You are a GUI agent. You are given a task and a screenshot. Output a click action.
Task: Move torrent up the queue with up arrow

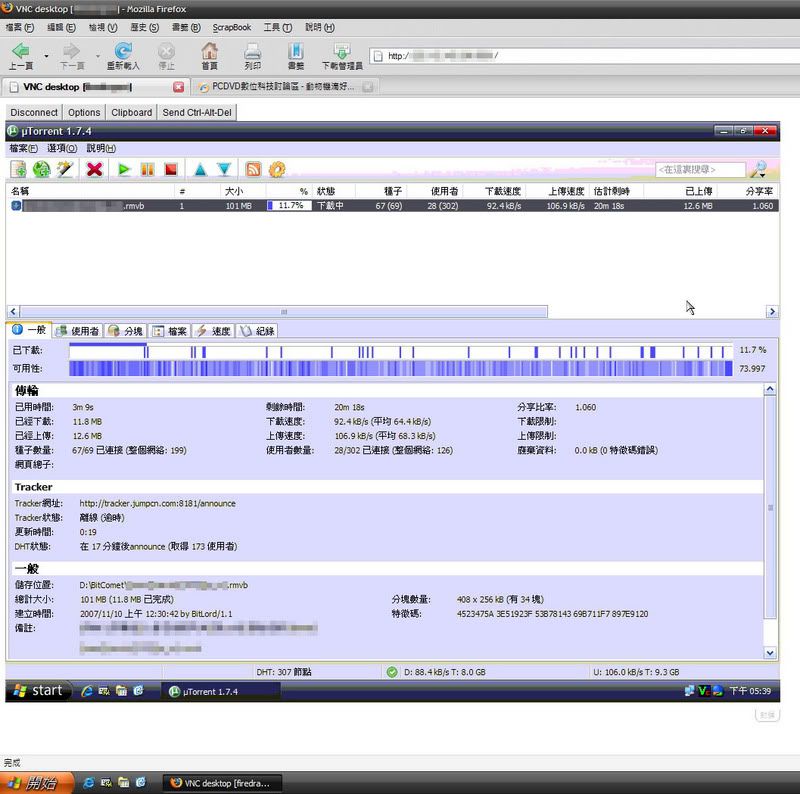pyautogui.click(x=201, y=169)
